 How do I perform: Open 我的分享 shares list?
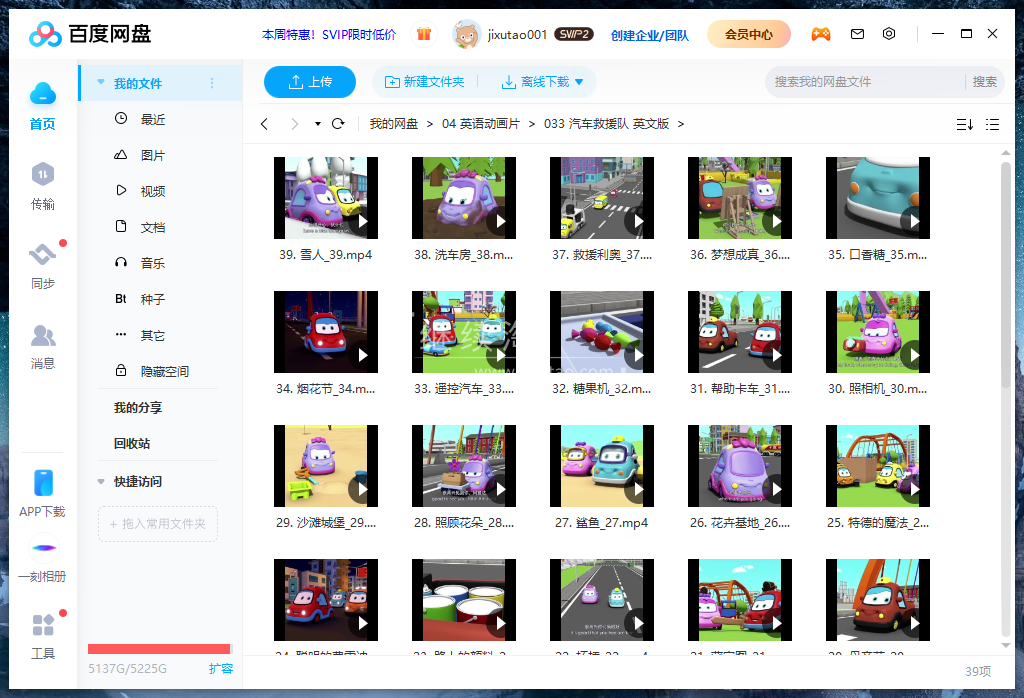[138, 408]
